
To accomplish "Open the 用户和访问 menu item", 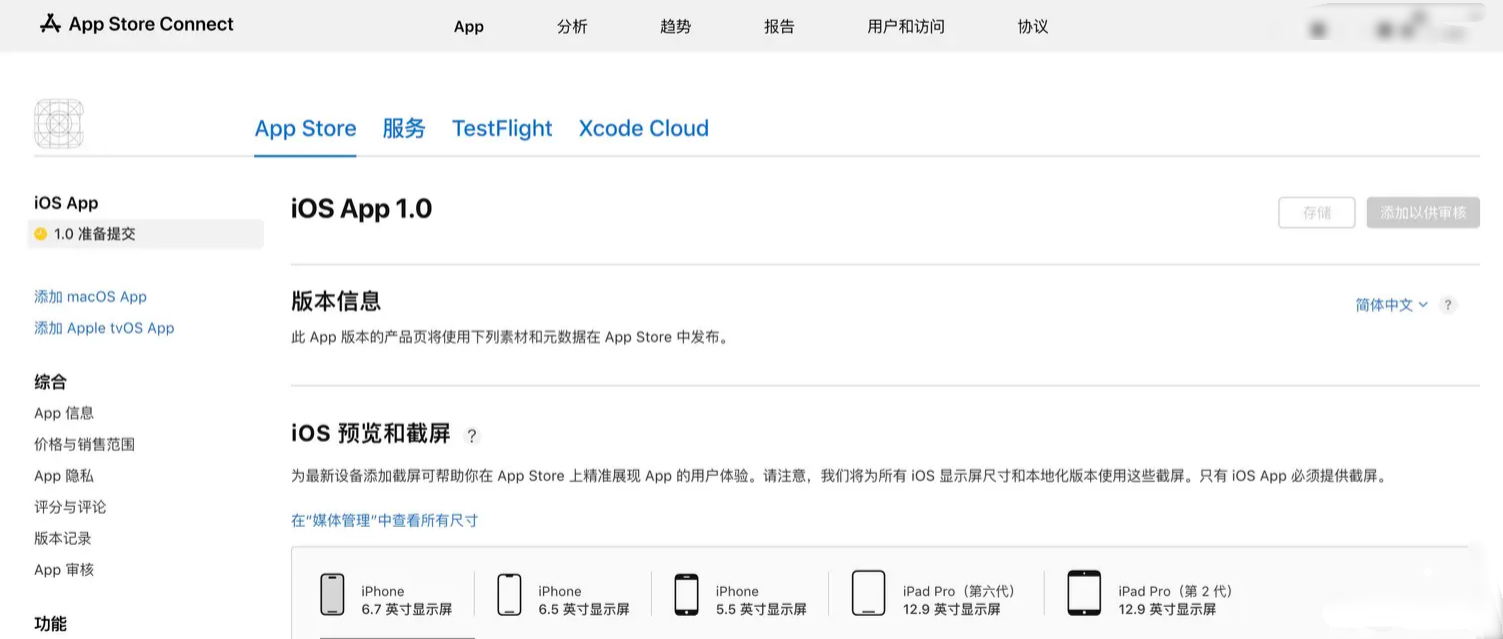I will point(905,27).
